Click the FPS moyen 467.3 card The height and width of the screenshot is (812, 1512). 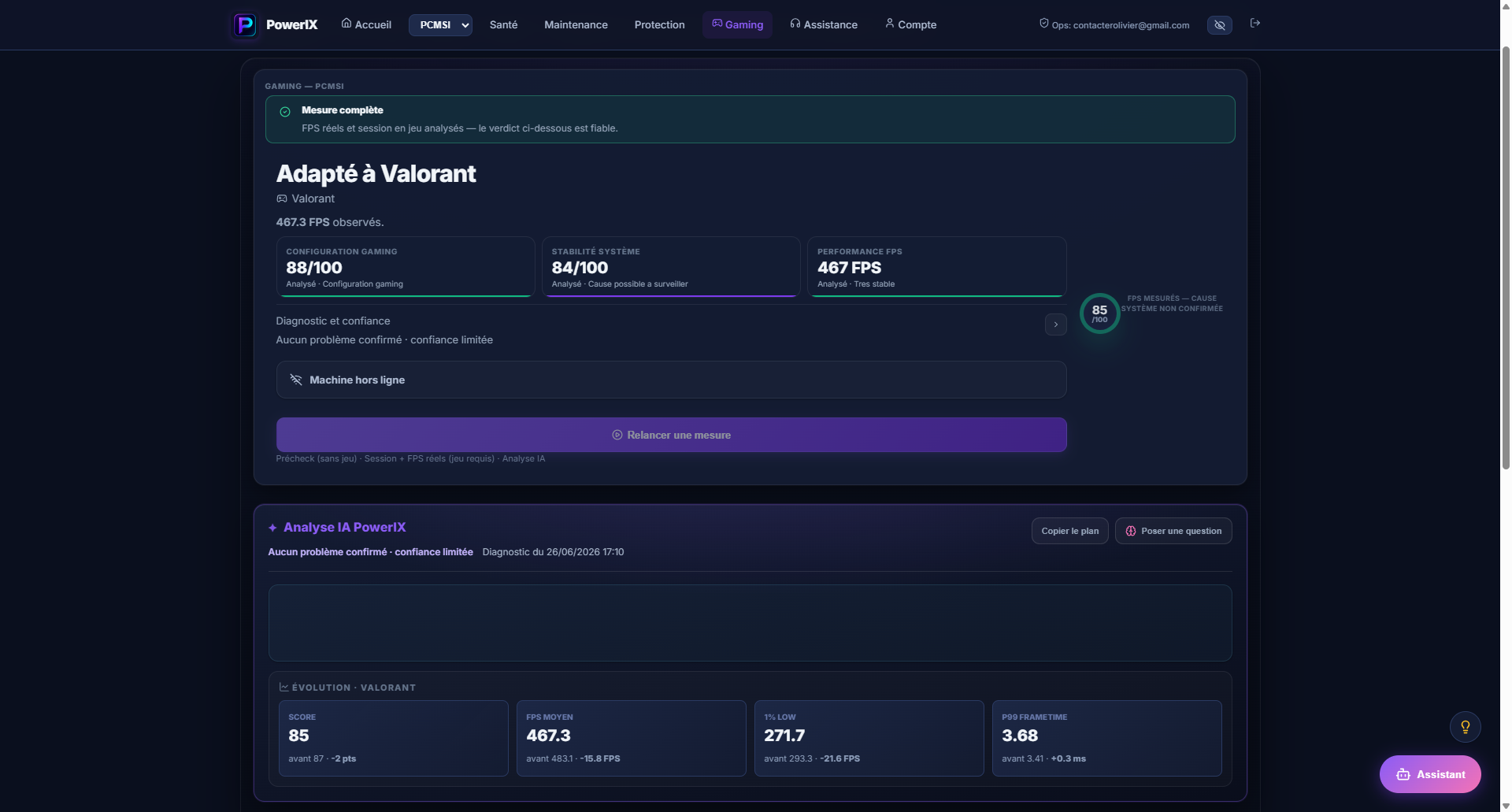coord(632,739)
